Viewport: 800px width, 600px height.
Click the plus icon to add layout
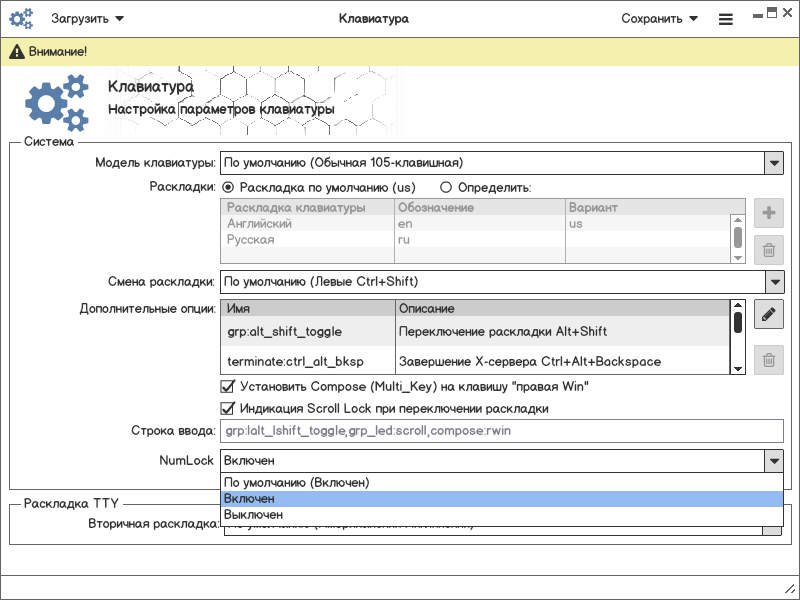coord(768,213)
